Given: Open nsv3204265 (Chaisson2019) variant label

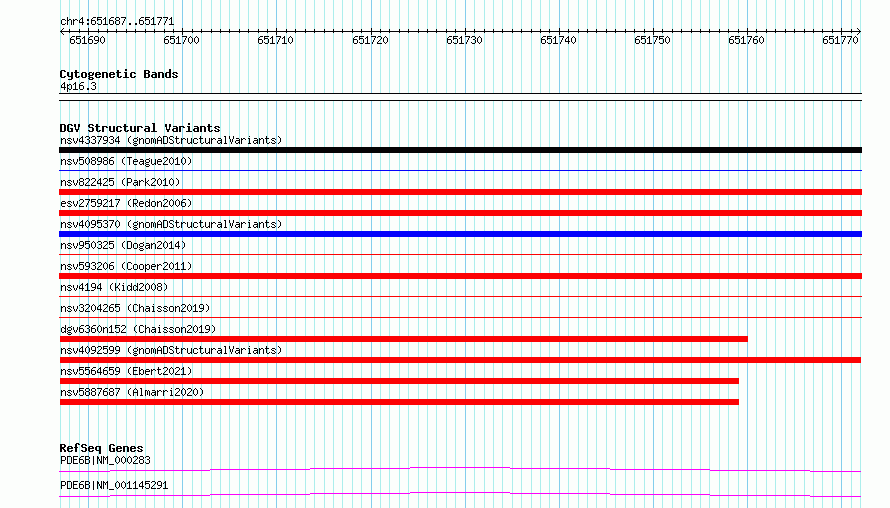Looking at the screenshot, I should (135, 308).
